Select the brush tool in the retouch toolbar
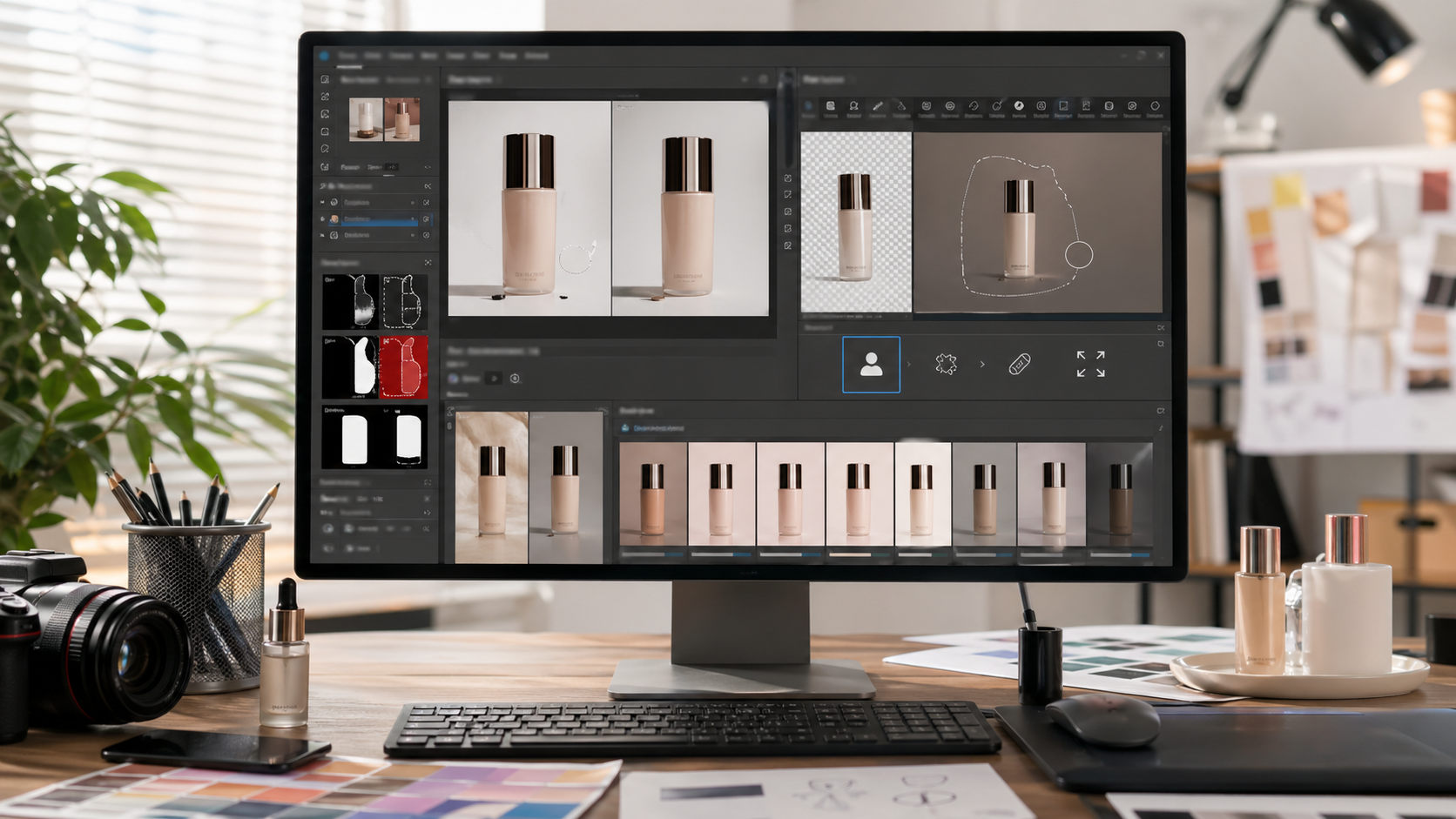The width and height of the screenshot is (1456, 819). point(877,106)
